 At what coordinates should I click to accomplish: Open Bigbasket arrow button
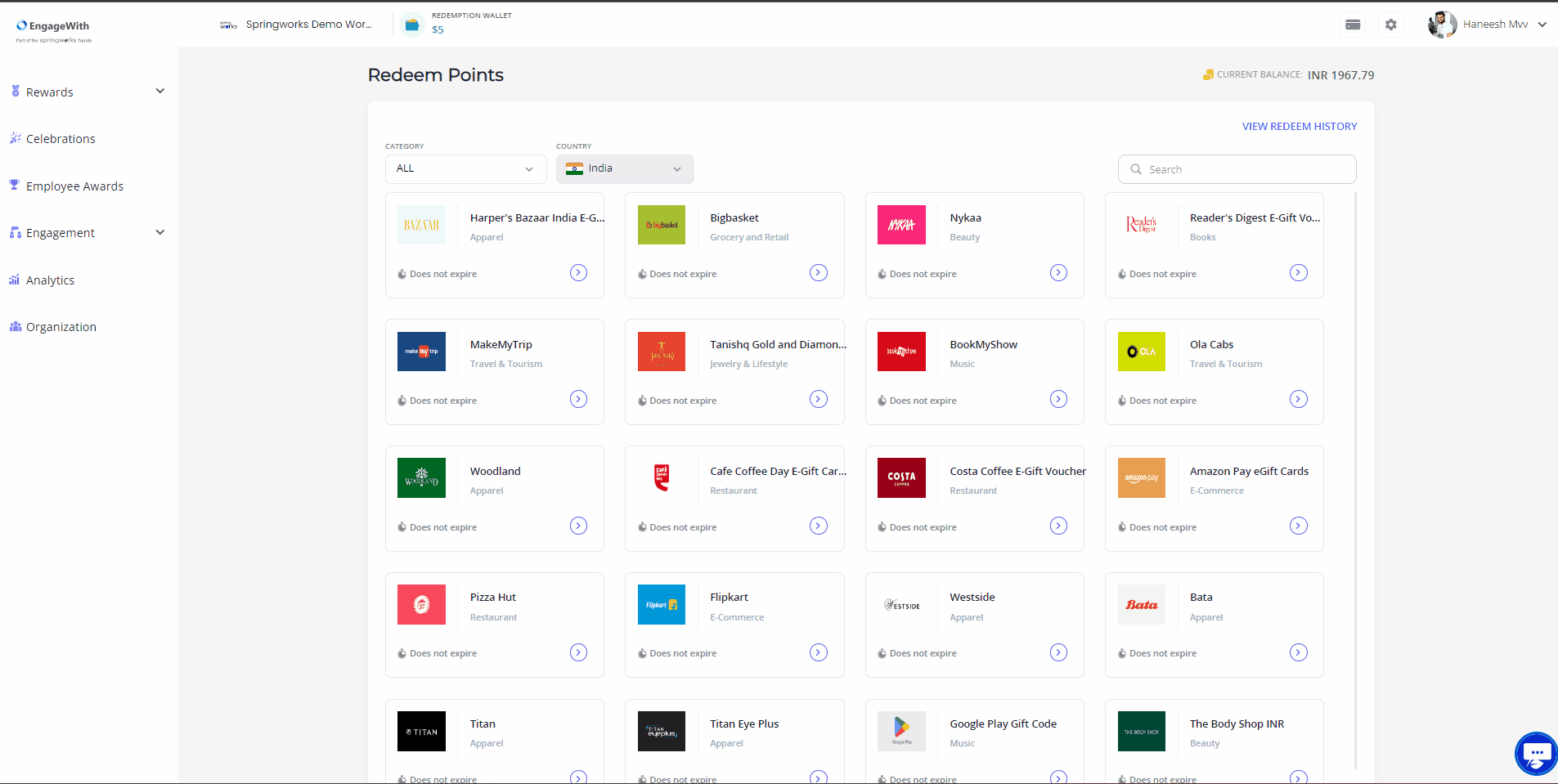(x=819, y=273)
